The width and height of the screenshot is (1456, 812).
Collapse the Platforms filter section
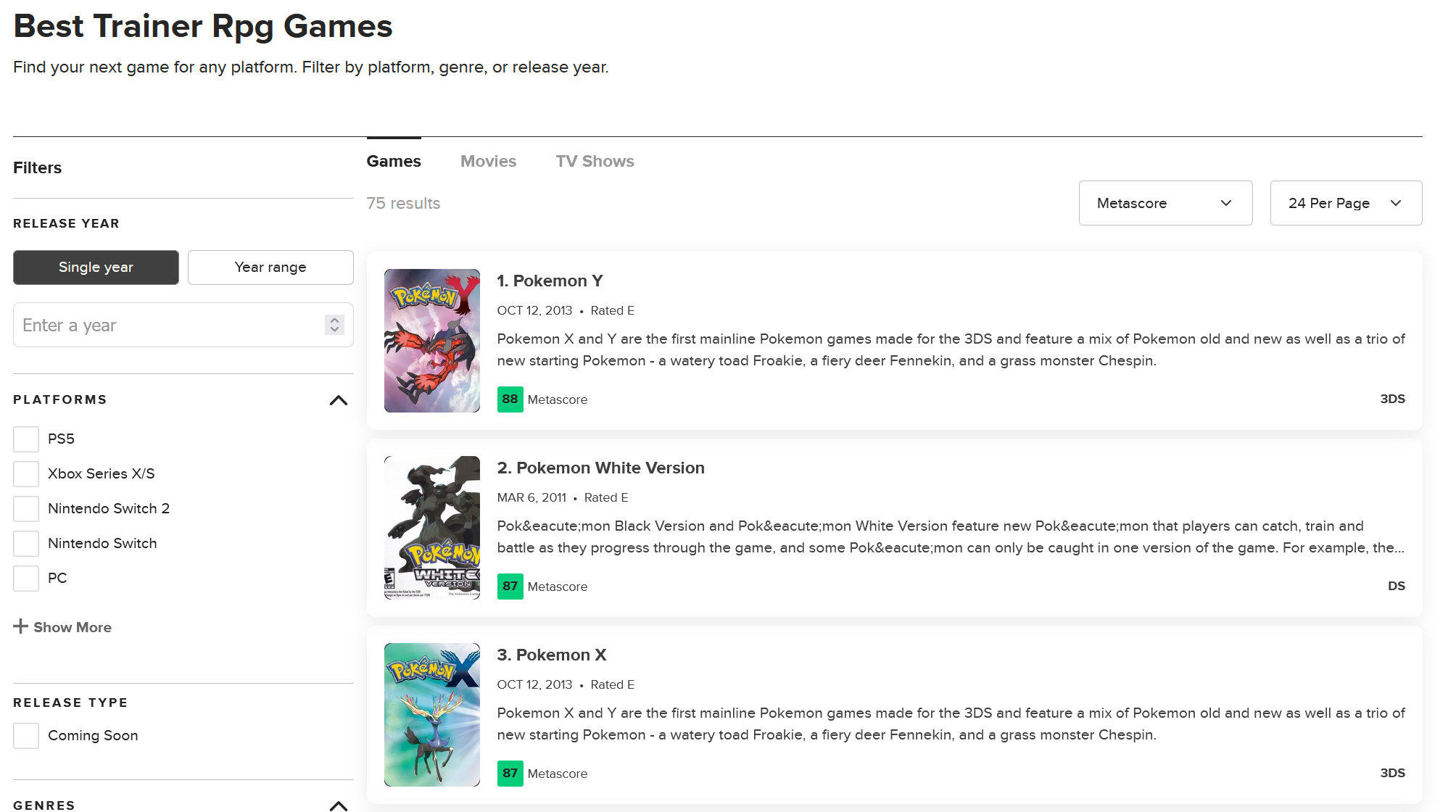click(339, 400)
